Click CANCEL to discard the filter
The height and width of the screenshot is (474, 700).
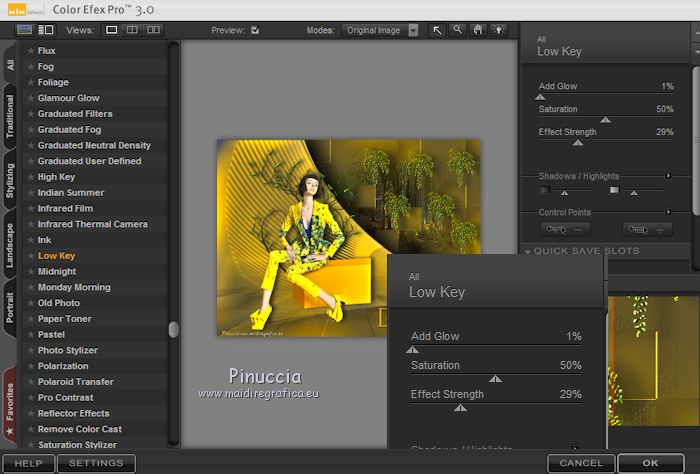(581, 463)
